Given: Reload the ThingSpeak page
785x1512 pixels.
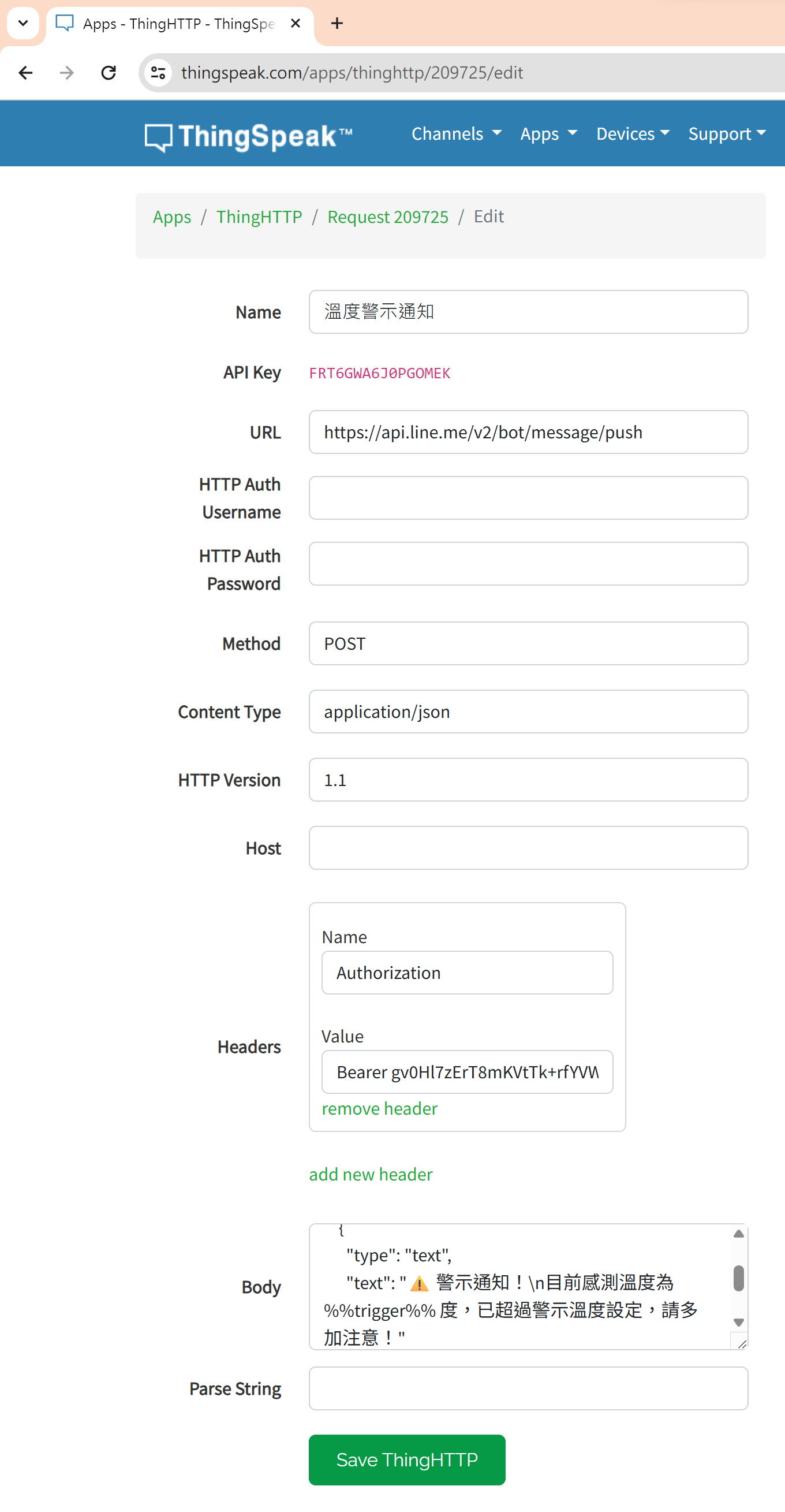Looking at the screenshot, I should pos(109,73).
